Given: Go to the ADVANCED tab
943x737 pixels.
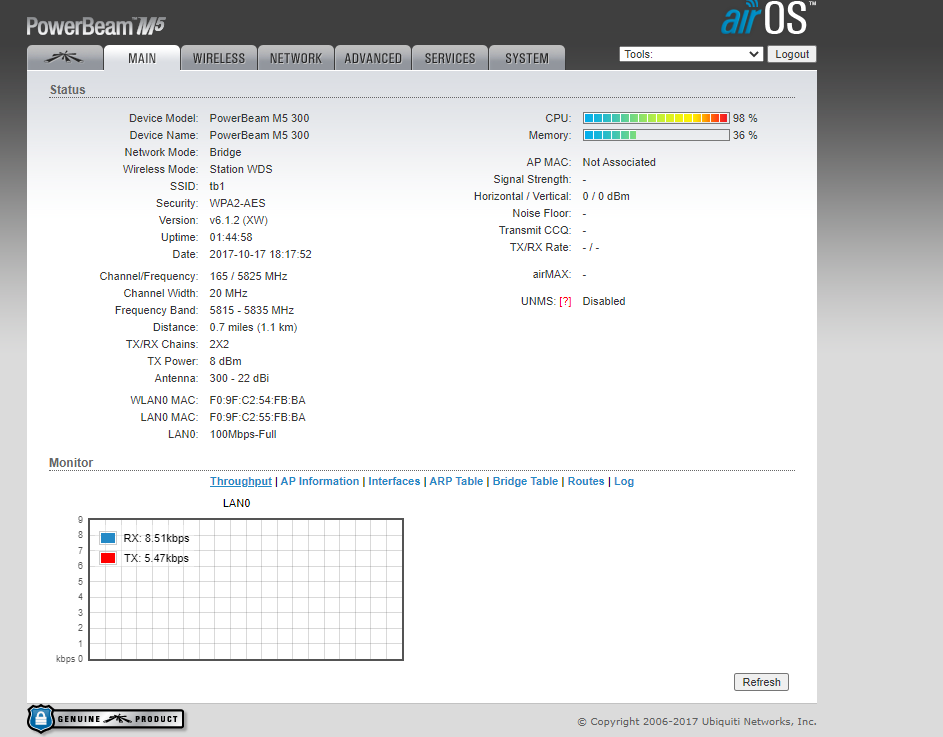Looking at the screenshot, I should 373,58.
